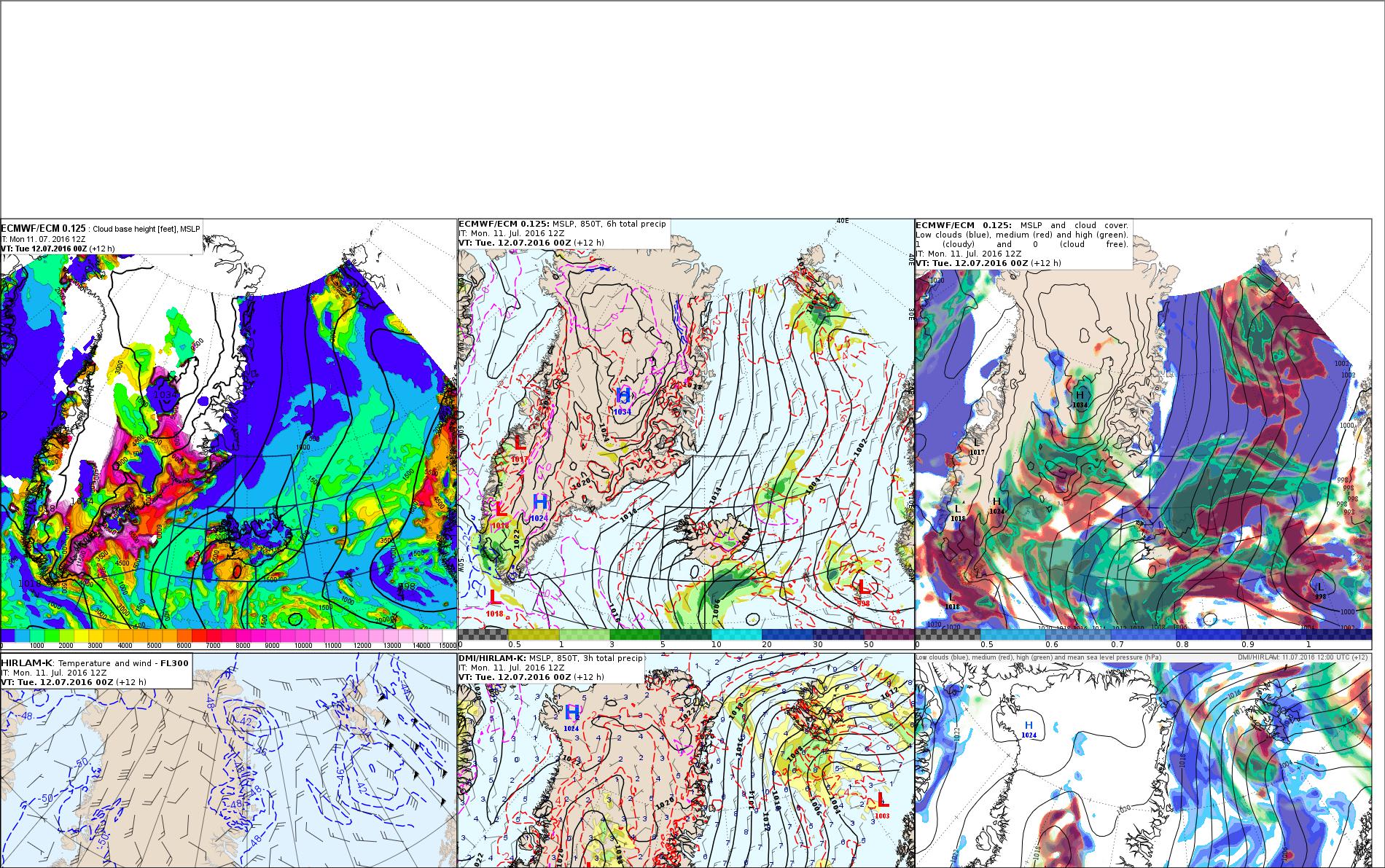This screenshot has width=1385, height=868.
Task: Open the DMI/HIRLAM-K 3h total precip map
Action: tap(686, 760)
